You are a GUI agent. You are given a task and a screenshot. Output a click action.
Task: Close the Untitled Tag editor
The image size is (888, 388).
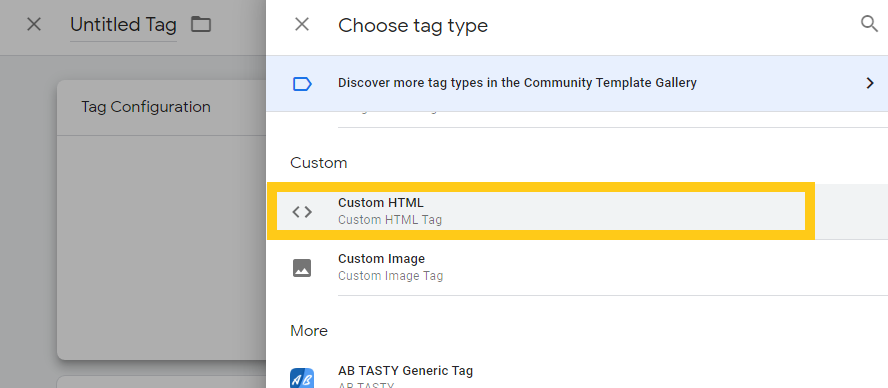click(x=34, y=24)
